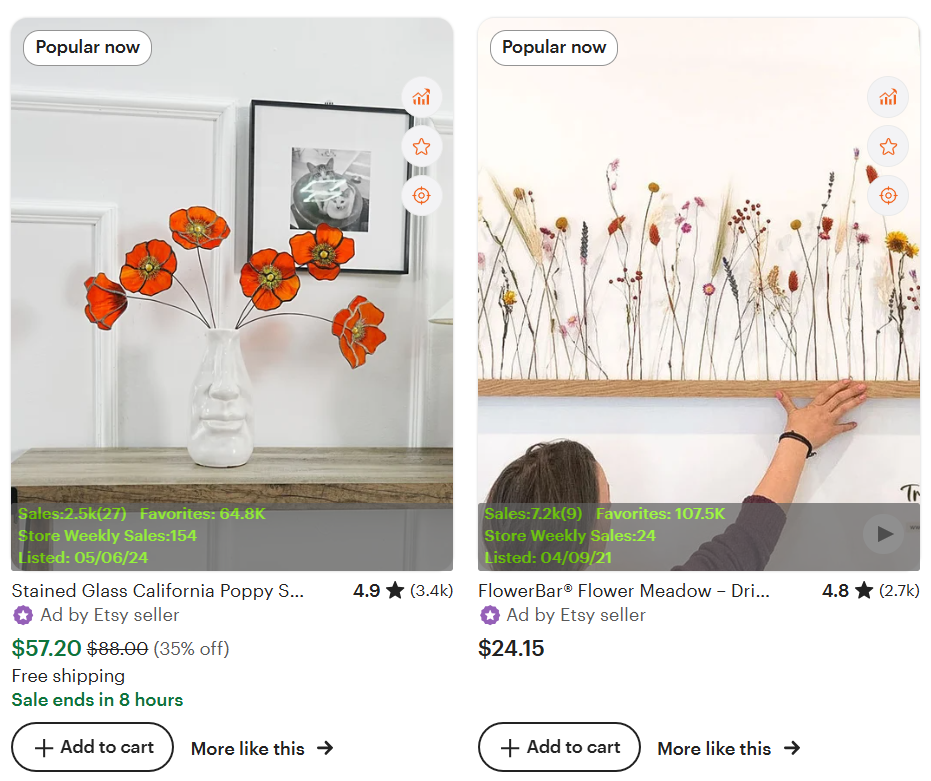931x781 pixels.
Task: Click the trend chart icon on FlowerBar listing
Action: pos(888,97)
